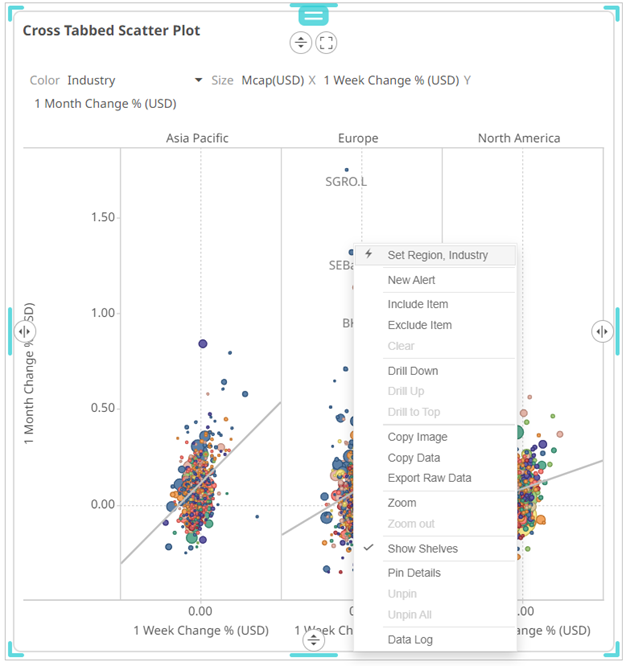Expand the Color Industry dropdown arrow
This screenshot has width=626, height=666.
point(199,80)
